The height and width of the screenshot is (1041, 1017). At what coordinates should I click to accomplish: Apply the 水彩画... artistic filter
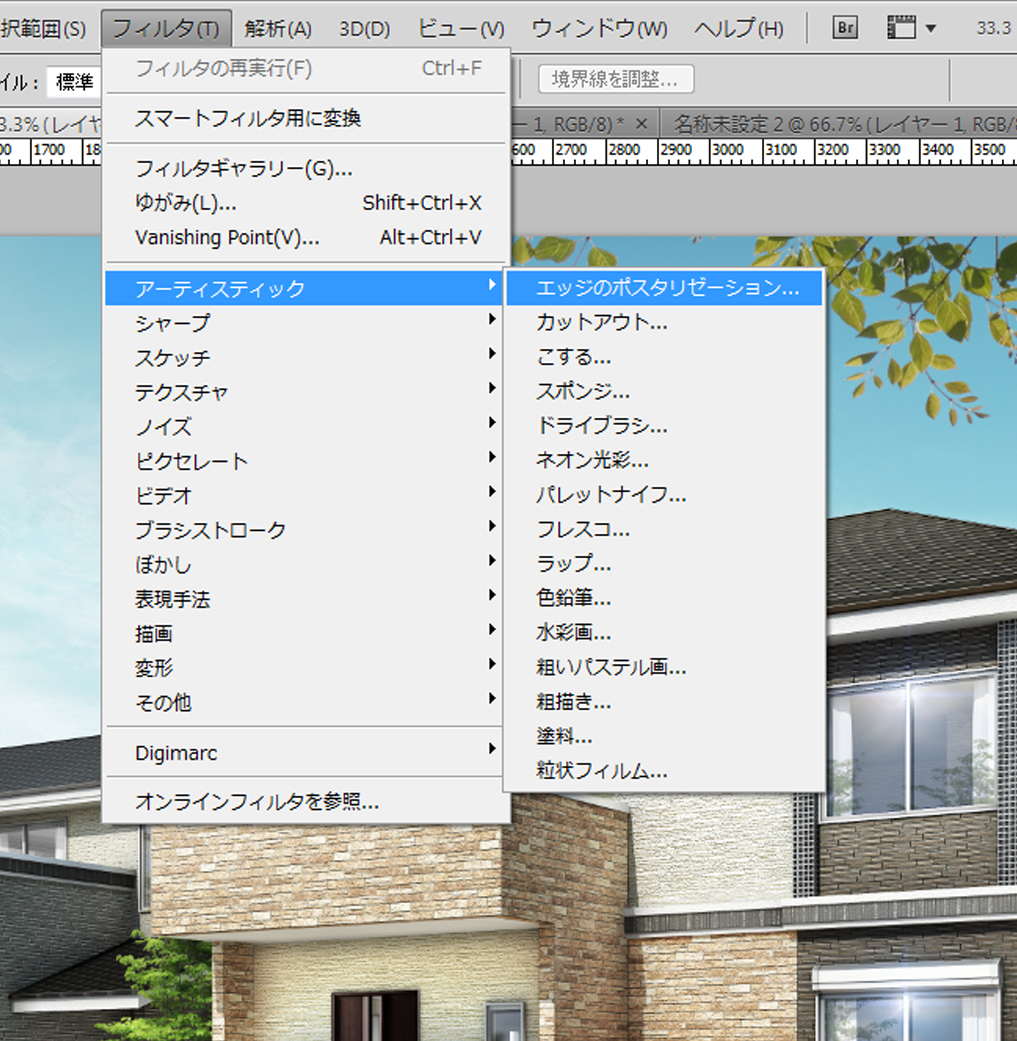point(574,632)
